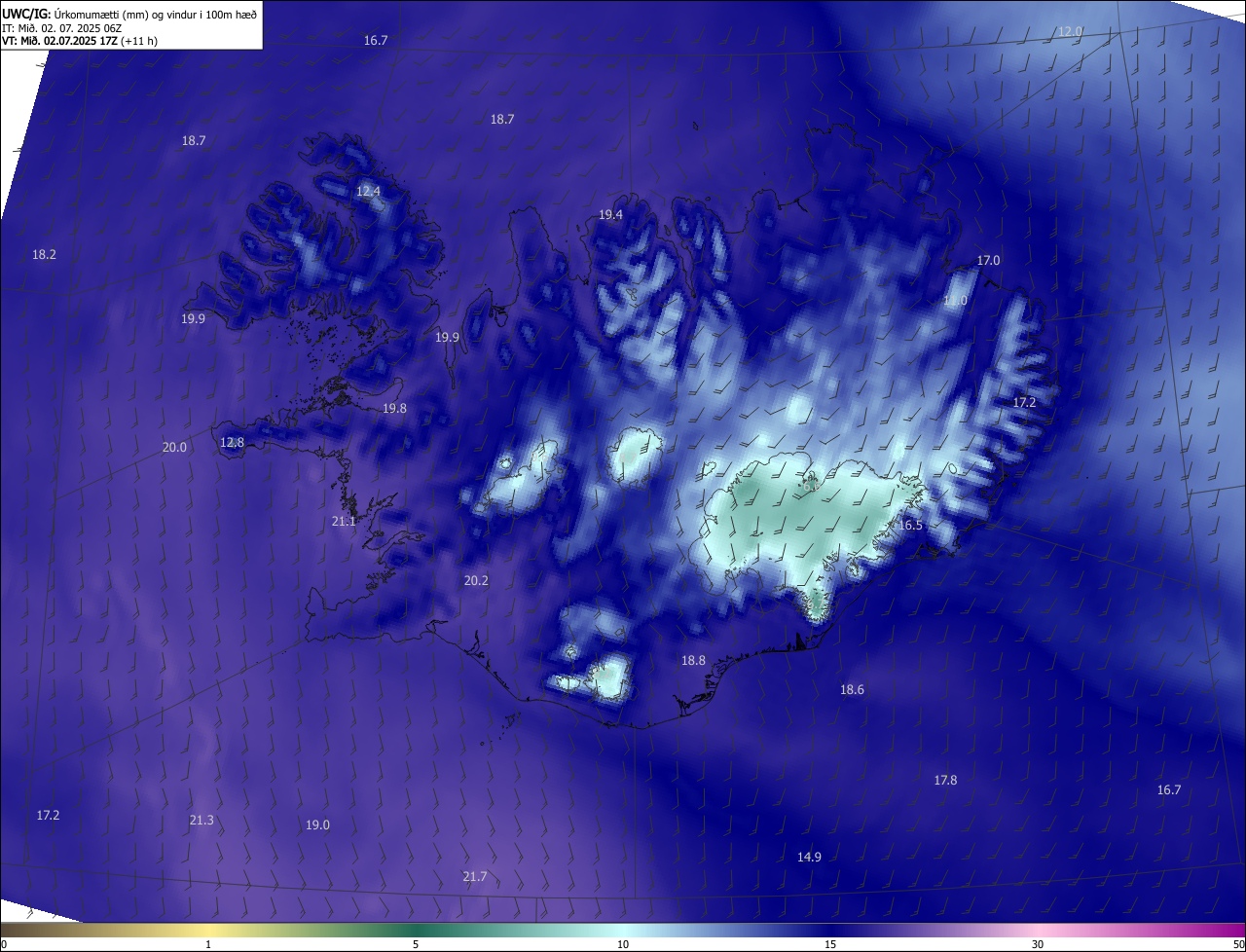Screen dimensions: 1246x952
Task: Click the 17.0 value label
Action: point(988,261)
